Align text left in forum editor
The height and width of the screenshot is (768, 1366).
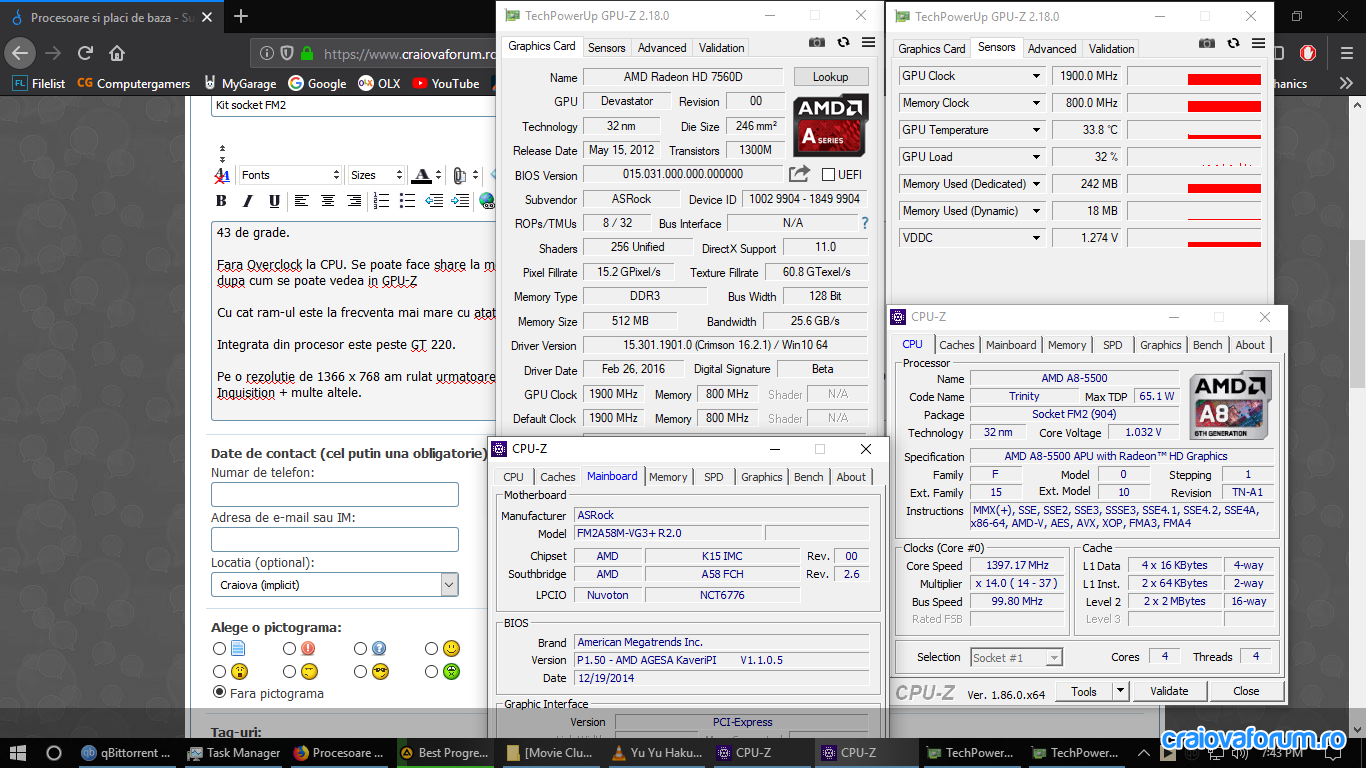click(x=301, y=201)
